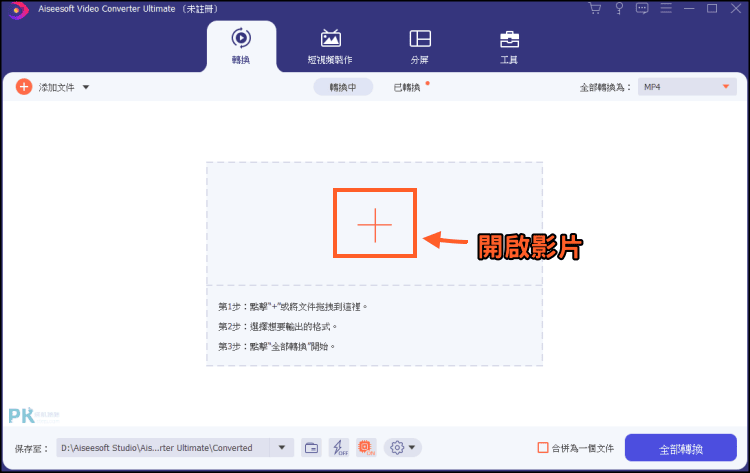This screenshot has width=750, height=473.
Task: Switch to the 轉換 tab
Action: point(241,47)
